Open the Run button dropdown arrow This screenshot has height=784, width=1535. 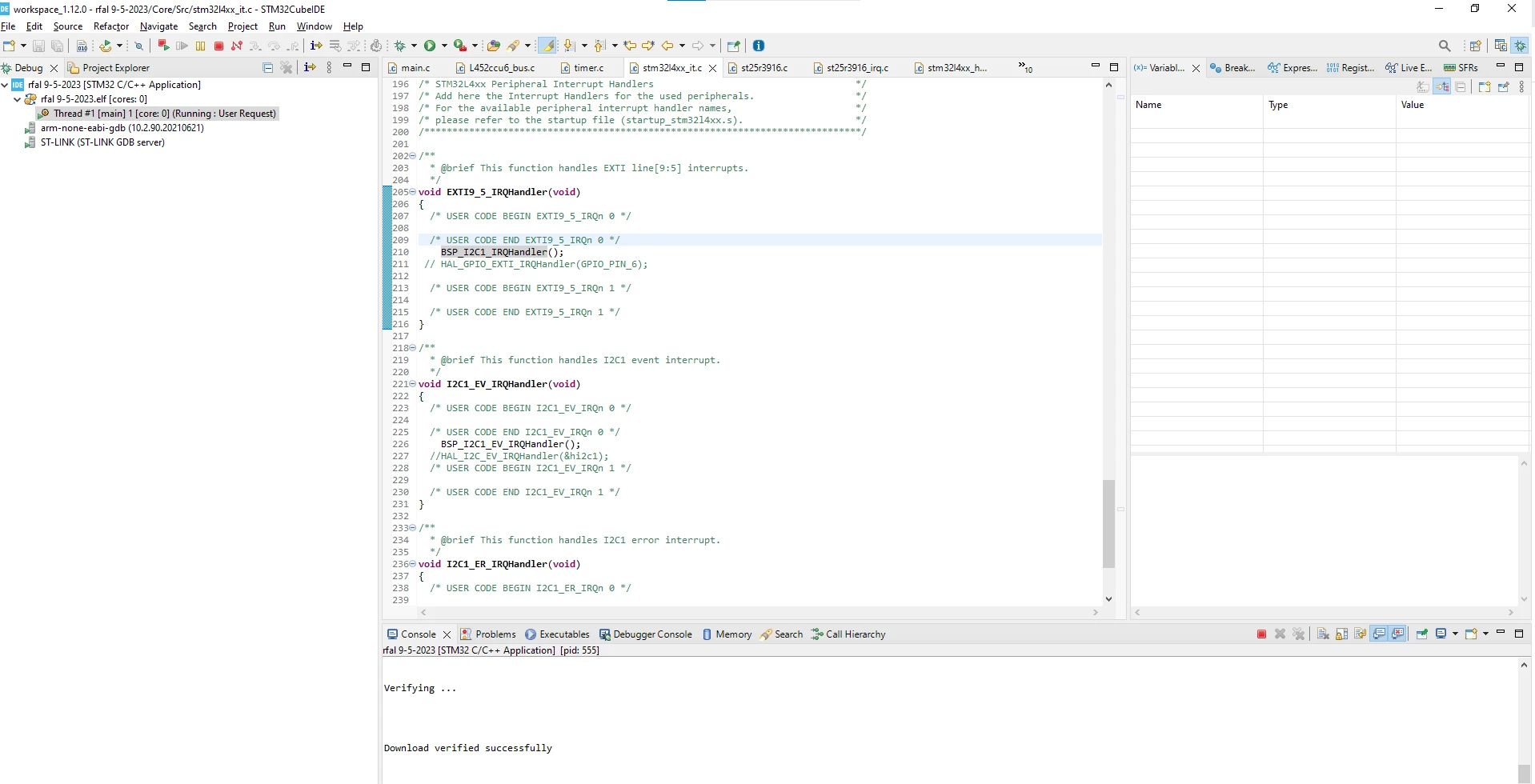click(x=443, y=46)
